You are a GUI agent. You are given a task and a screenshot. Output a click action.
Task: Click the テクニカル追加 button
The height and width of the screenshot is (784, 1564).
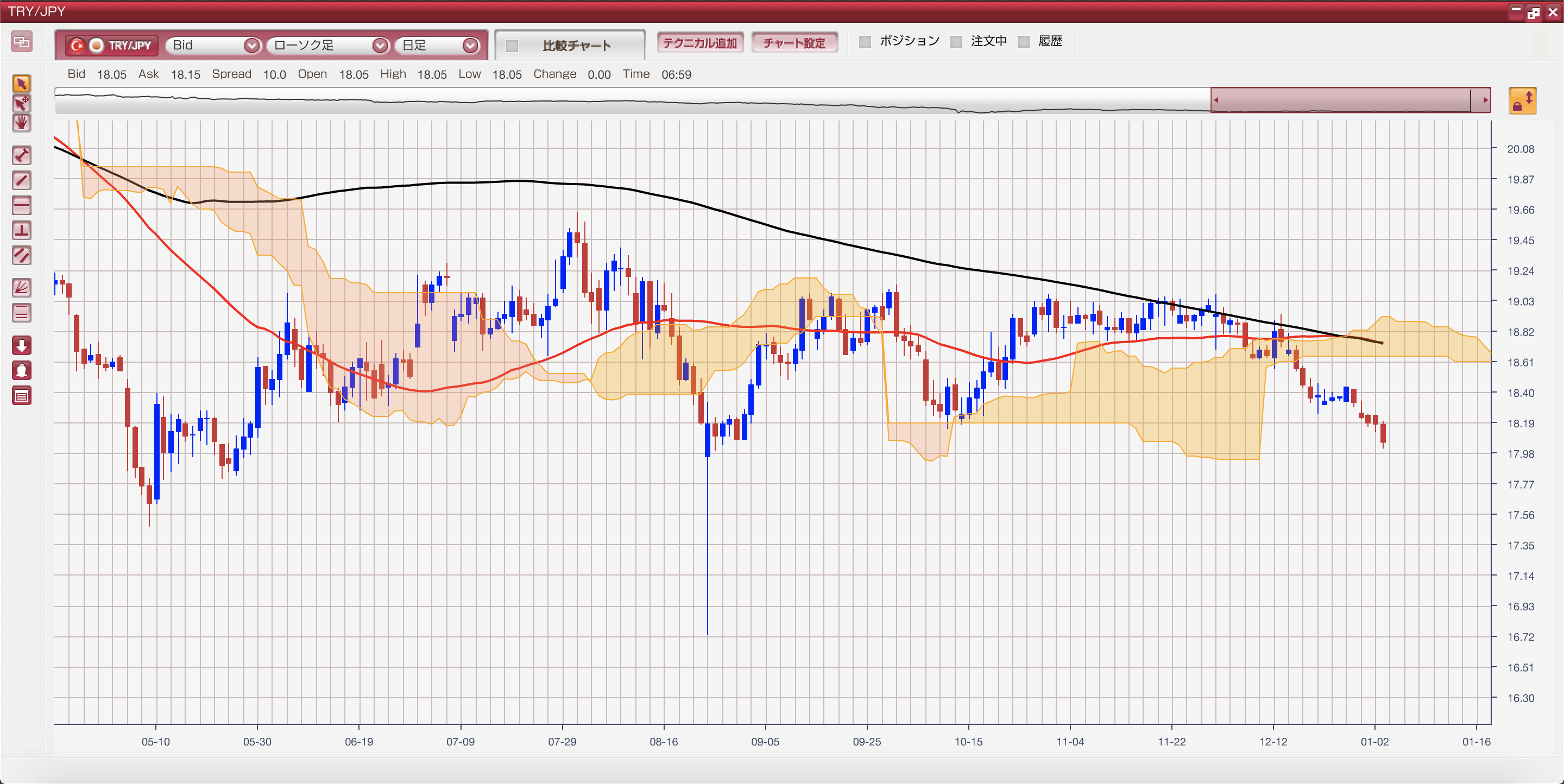tap(700, 43)
